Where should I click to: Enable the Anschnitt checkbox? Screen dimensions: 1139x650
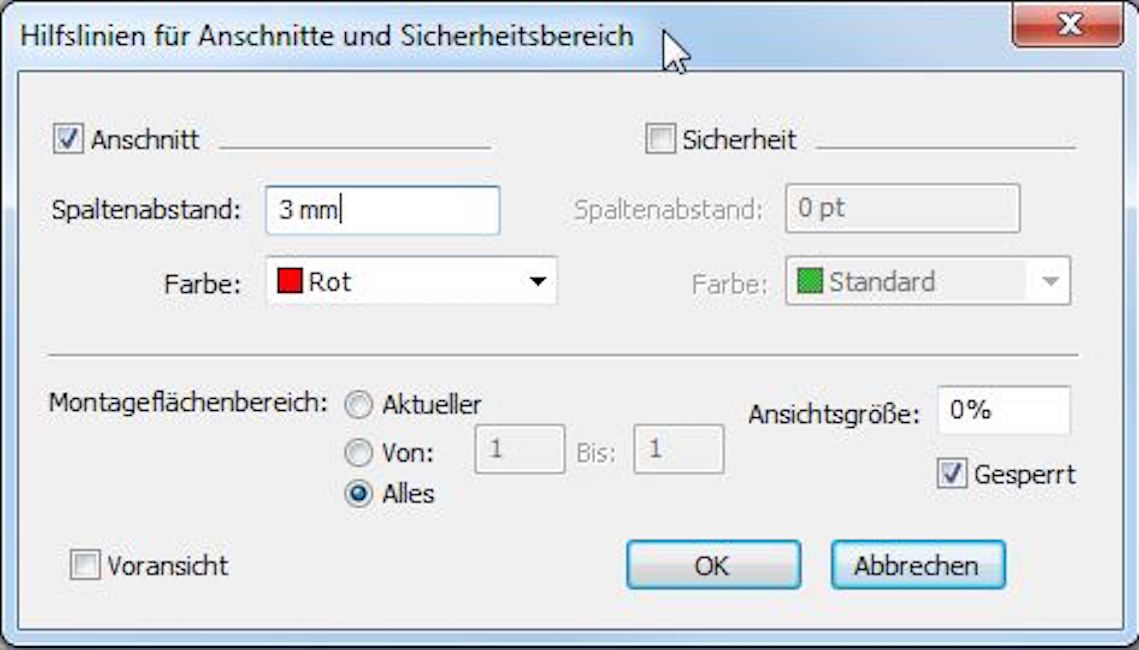68,139
